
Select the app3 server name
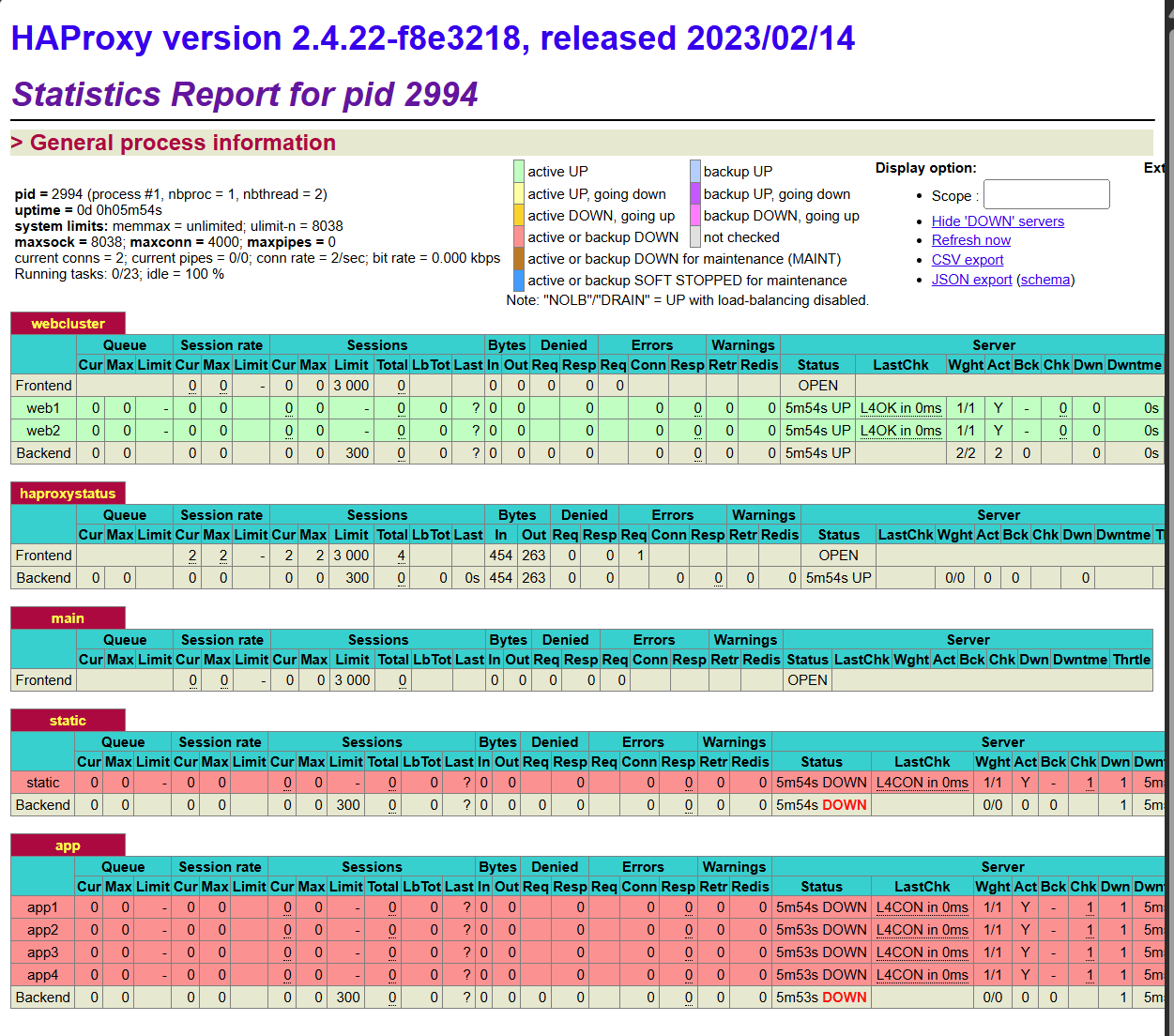(x=43, y=952)
